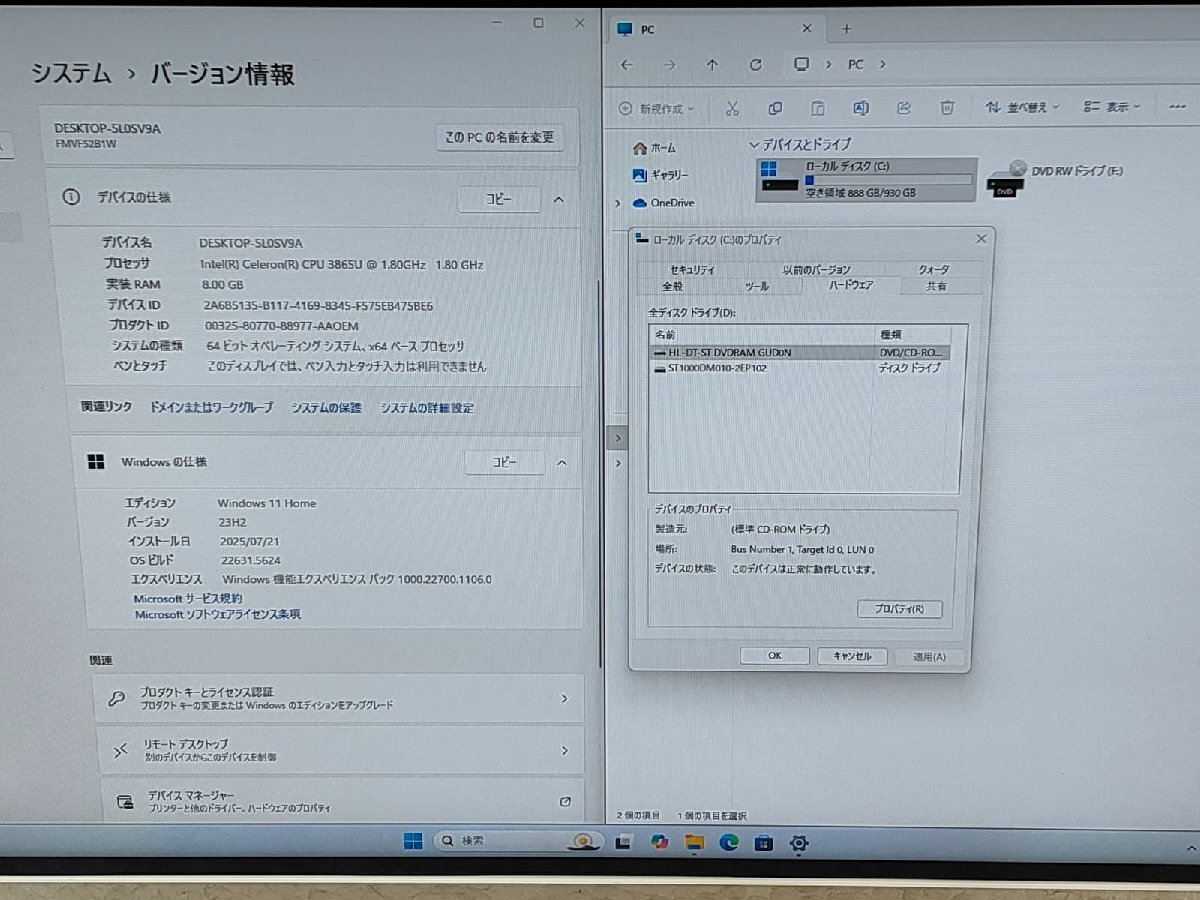Launch Microsoft Edge from the taskbar
Screen dimensions: 1200x900
[x=729, y=842]
